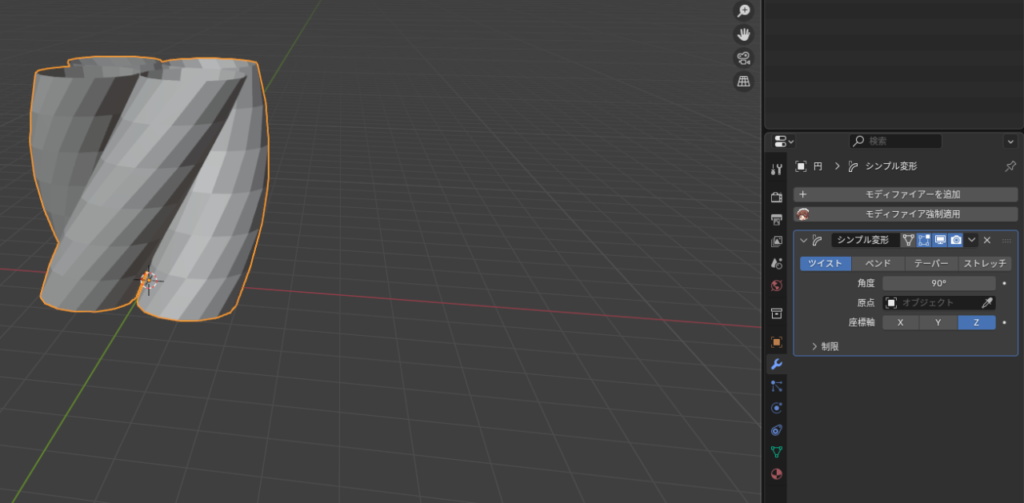Open the Material properties red sphere tab
The width and height of the screenshot is (1024, 503).
click(777, 473)
